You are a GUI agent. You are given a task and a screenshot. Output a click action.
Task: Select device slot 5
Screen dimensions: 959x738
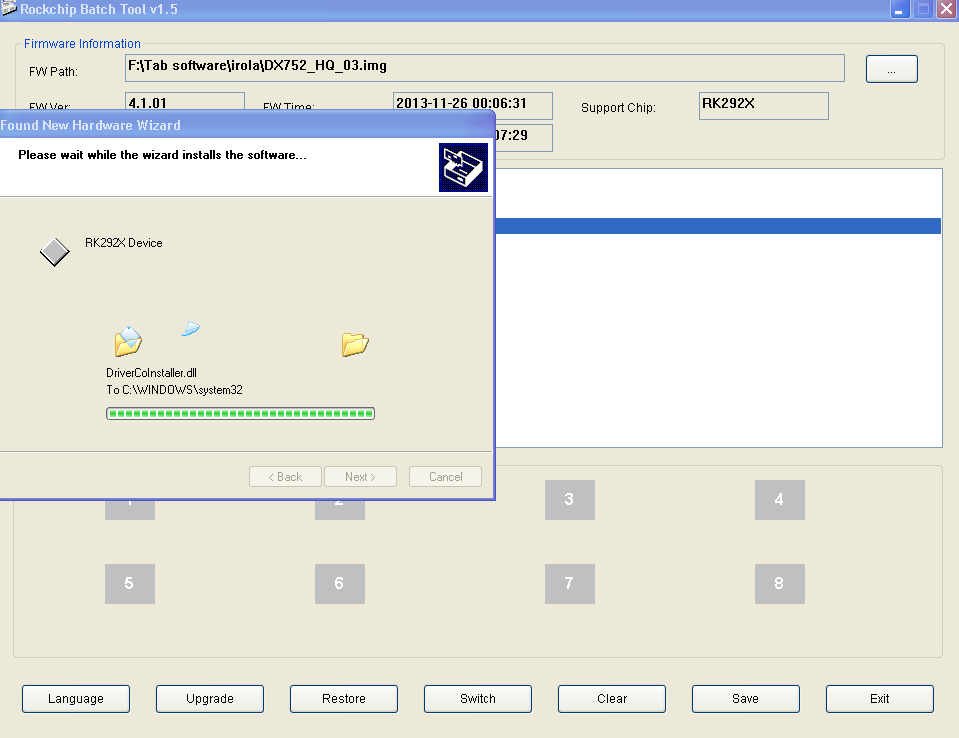tap(129, 583)
